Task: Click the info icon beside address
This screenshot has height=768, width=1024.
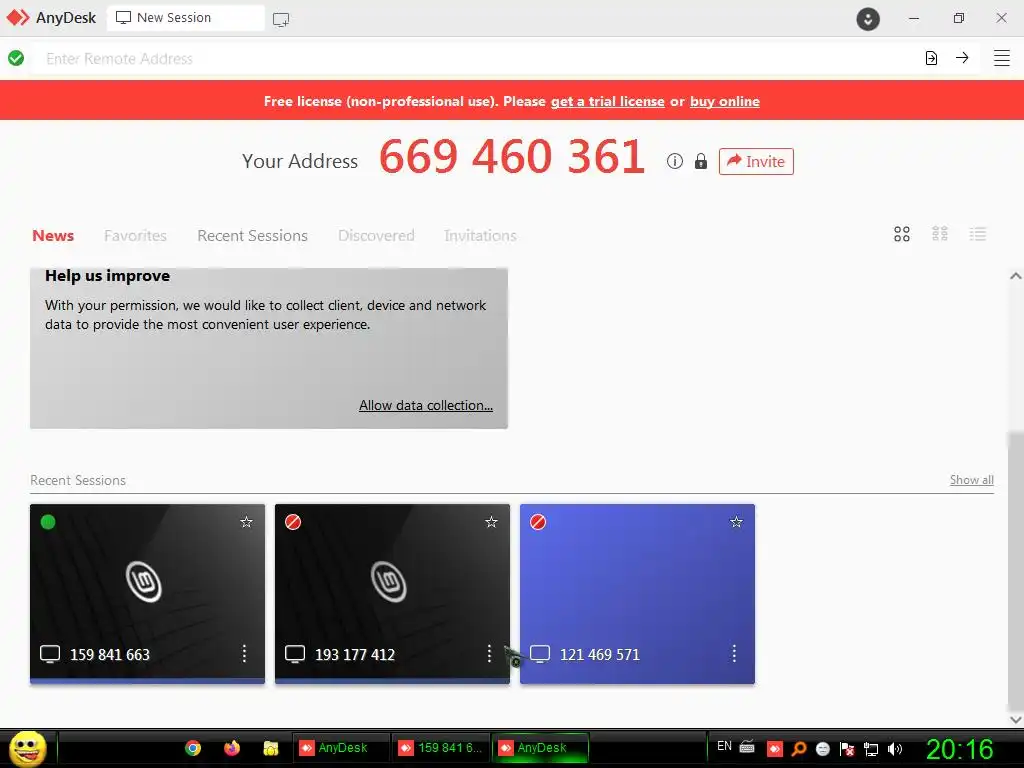Action: [x=675, y=161]
